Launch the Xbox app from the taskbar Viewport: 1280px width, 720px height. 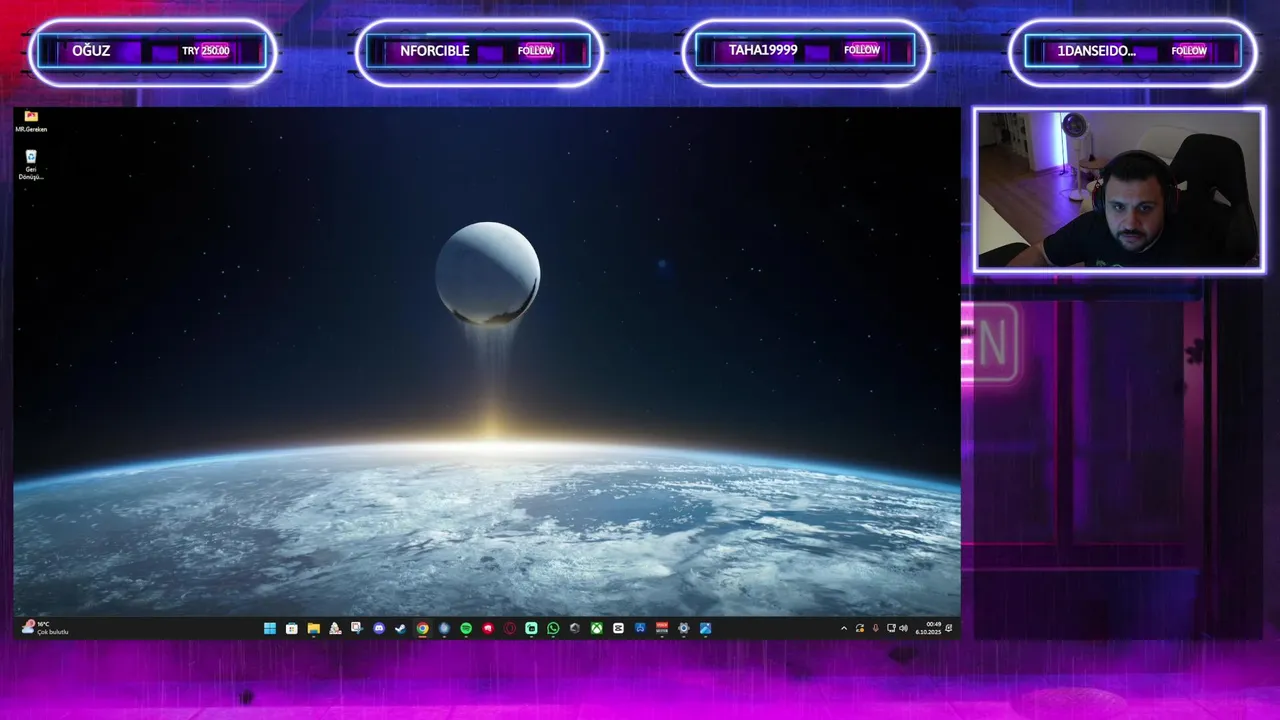[x=596, y=628]
